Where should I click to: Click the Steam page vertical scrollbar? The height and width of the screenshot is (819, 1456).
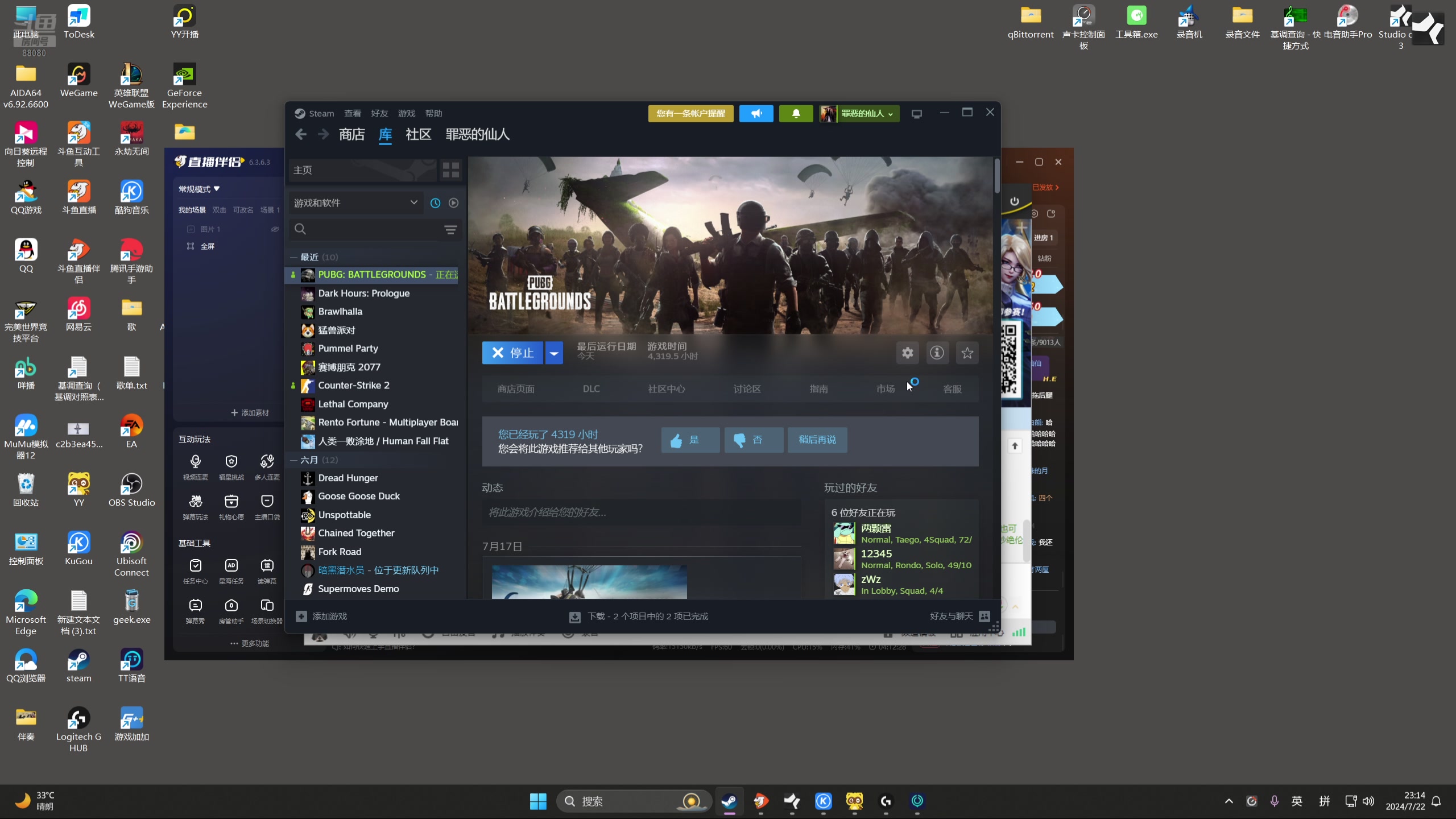click(x=996, y=175)
